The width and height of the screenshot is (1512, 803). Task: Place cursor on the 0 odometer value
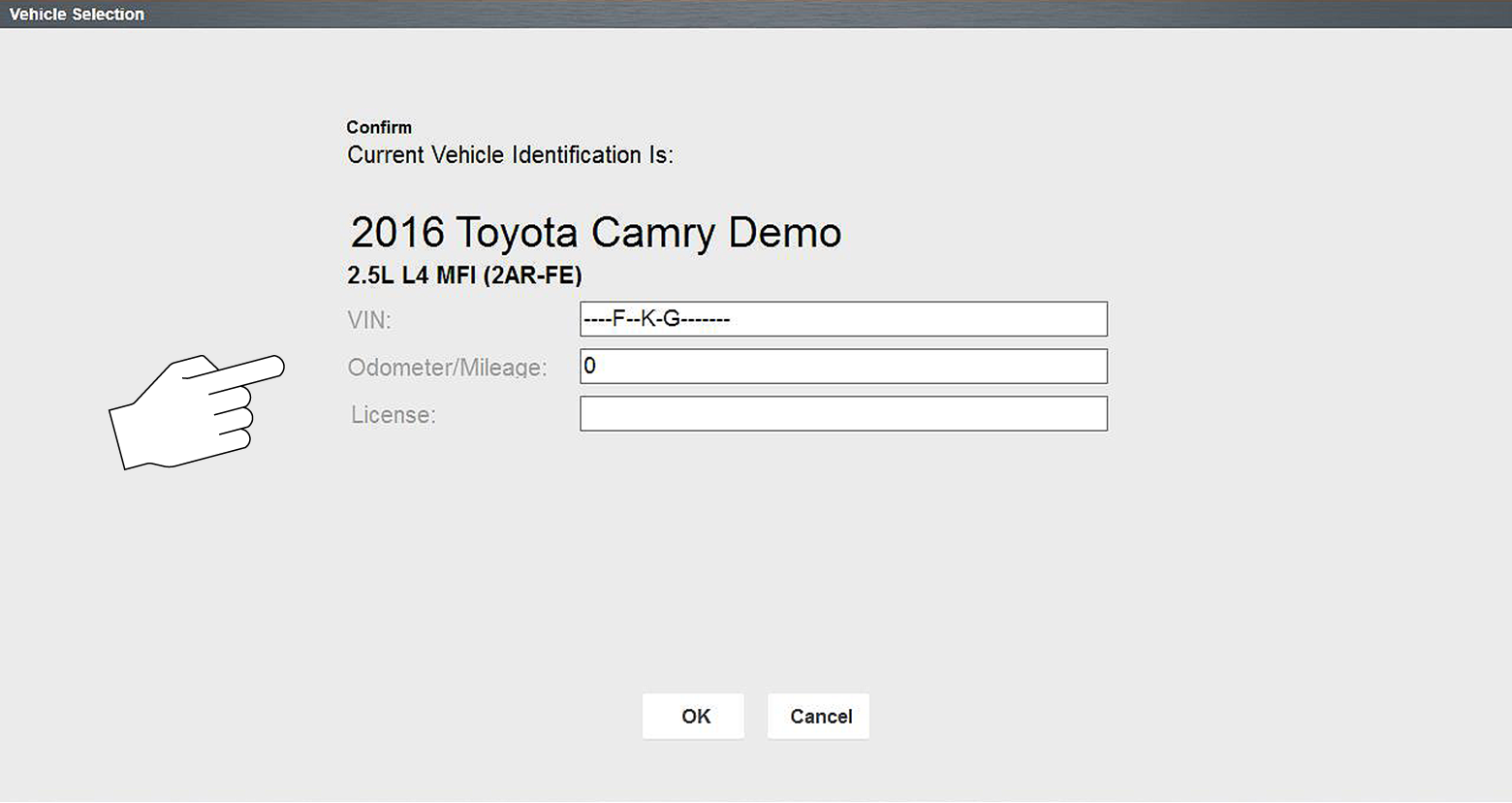tap(589, 367)
